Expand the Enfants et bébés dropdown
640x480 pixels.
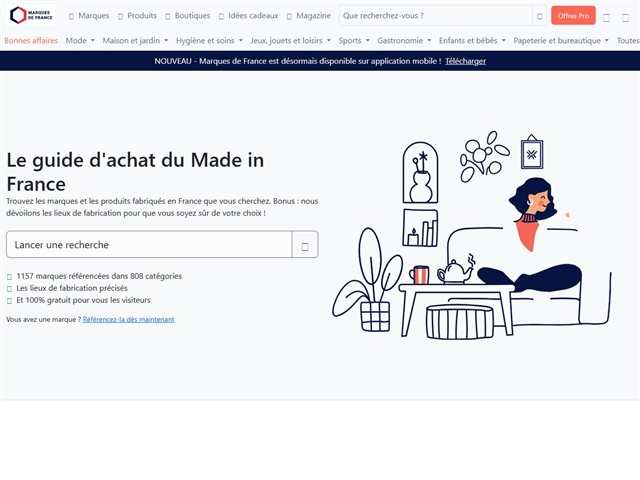click(472, 40)
